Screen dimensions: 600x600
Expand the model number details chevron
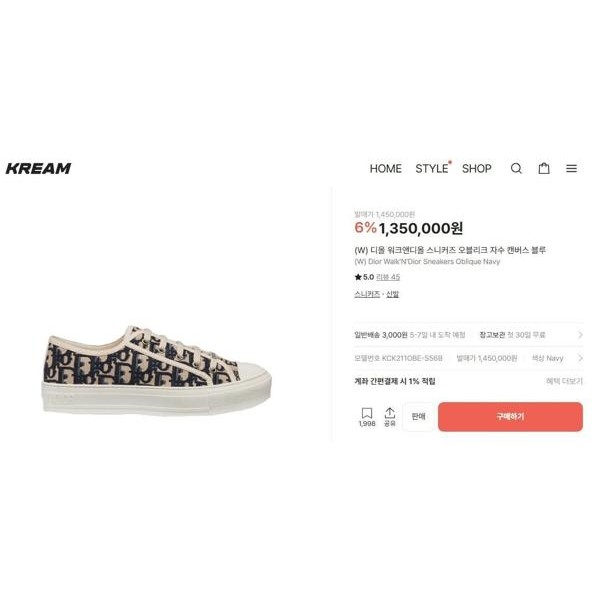[580, 358]
